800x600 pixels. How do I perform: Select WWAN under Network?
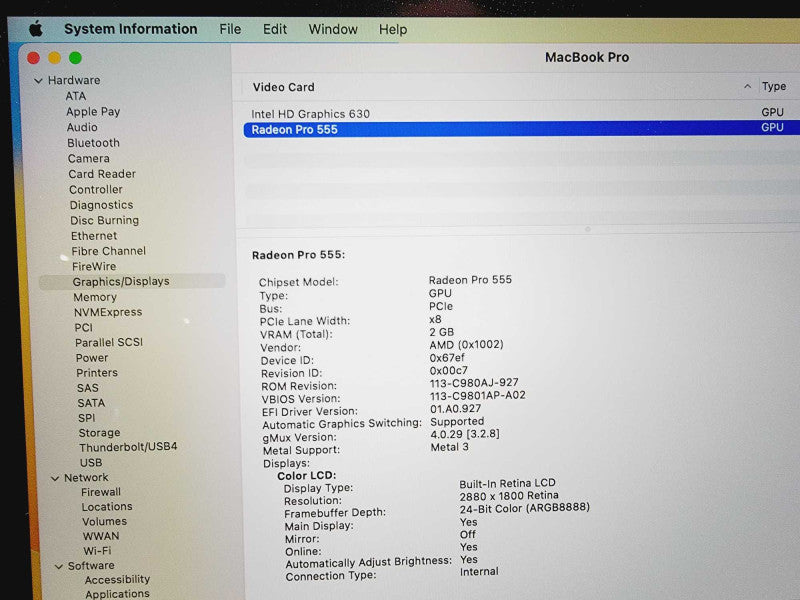click(101, 537)
